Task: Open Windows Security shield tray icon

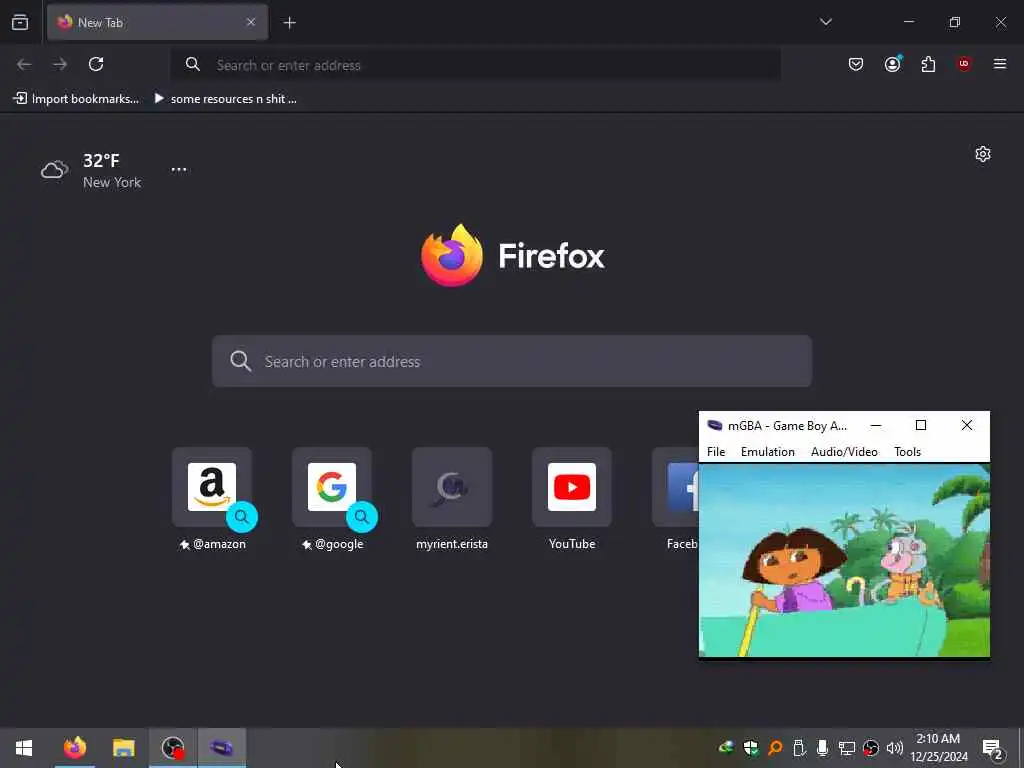Action: coord(751,748)
